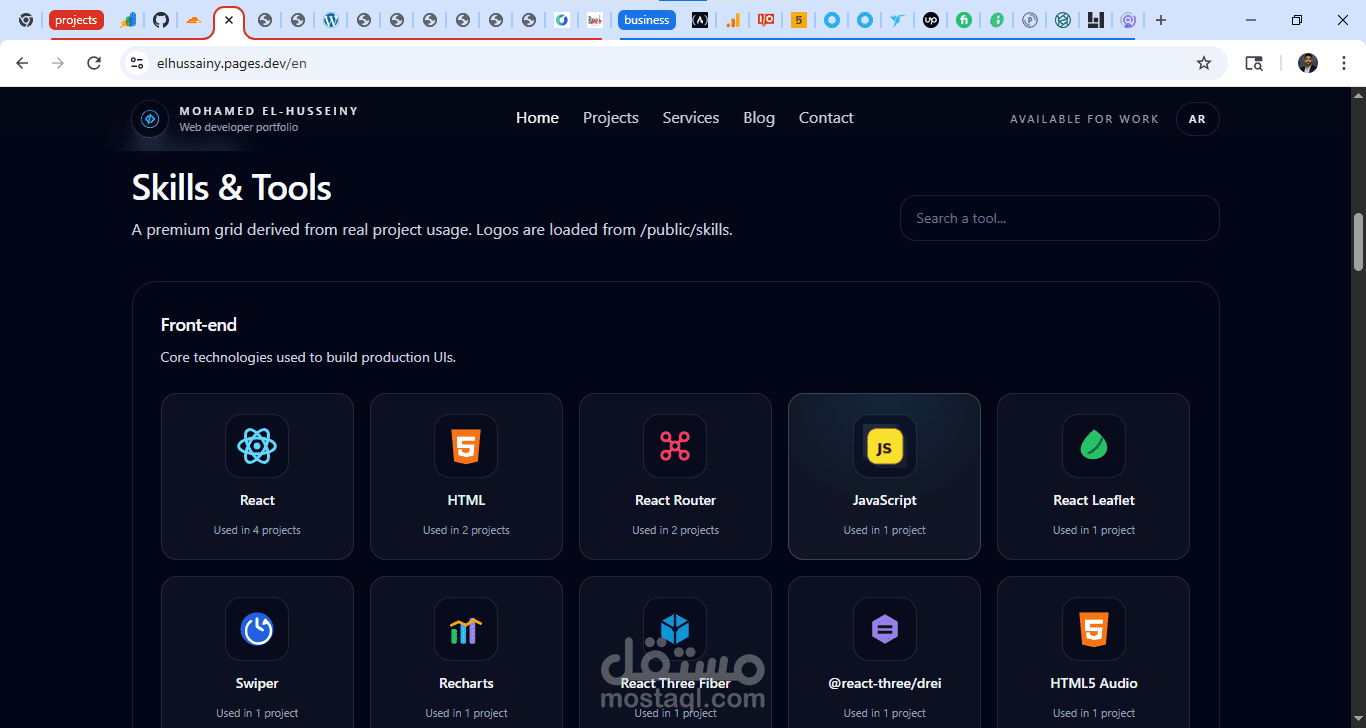The height and width of the screenshot is (728, 1366).
Task: Open the Google Analytics browser tab
Action: click(x=733, y=20)
